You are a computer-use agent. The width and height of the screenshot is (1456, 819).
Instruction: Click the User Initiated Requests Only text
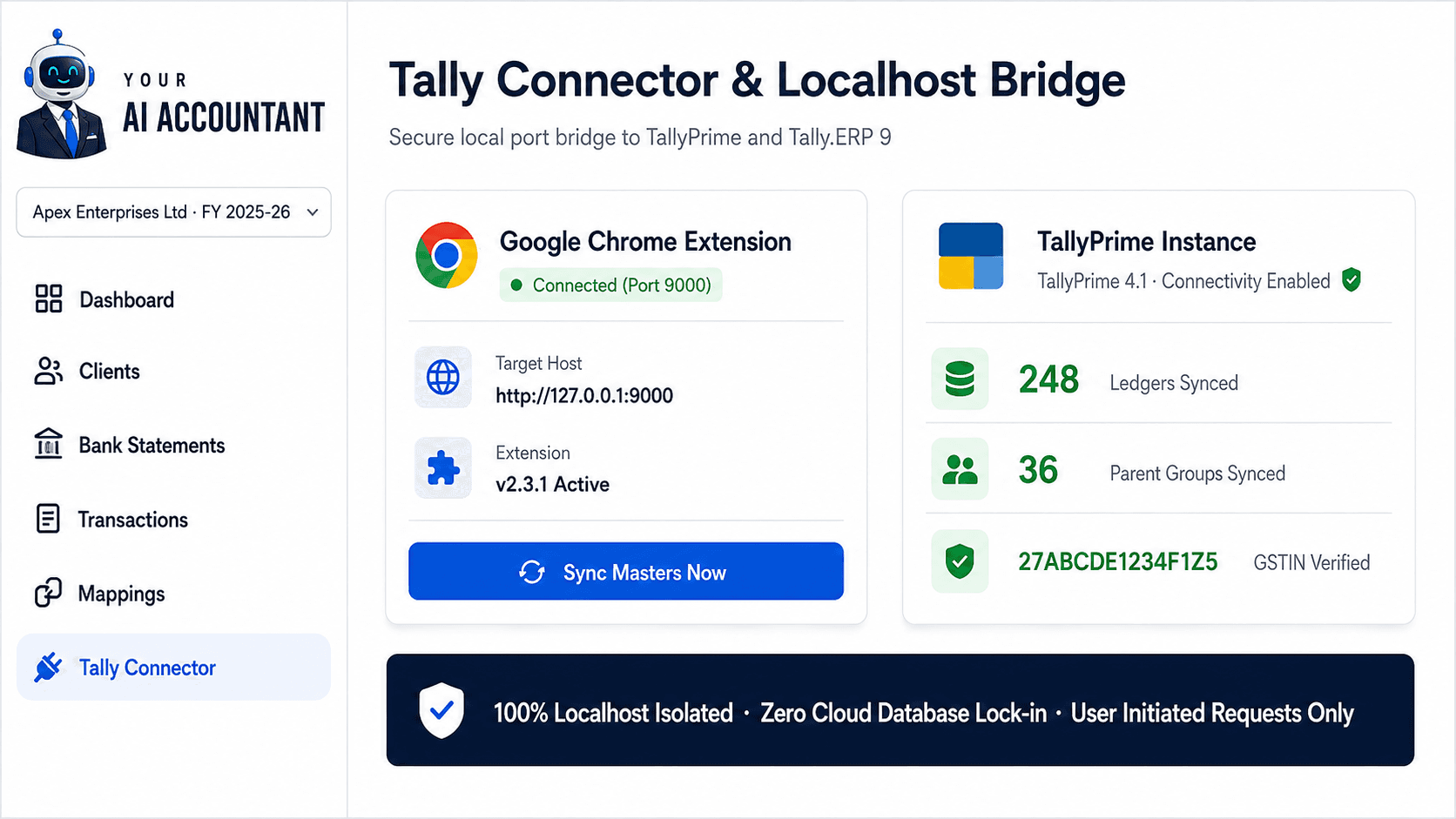pos(1212,713)
